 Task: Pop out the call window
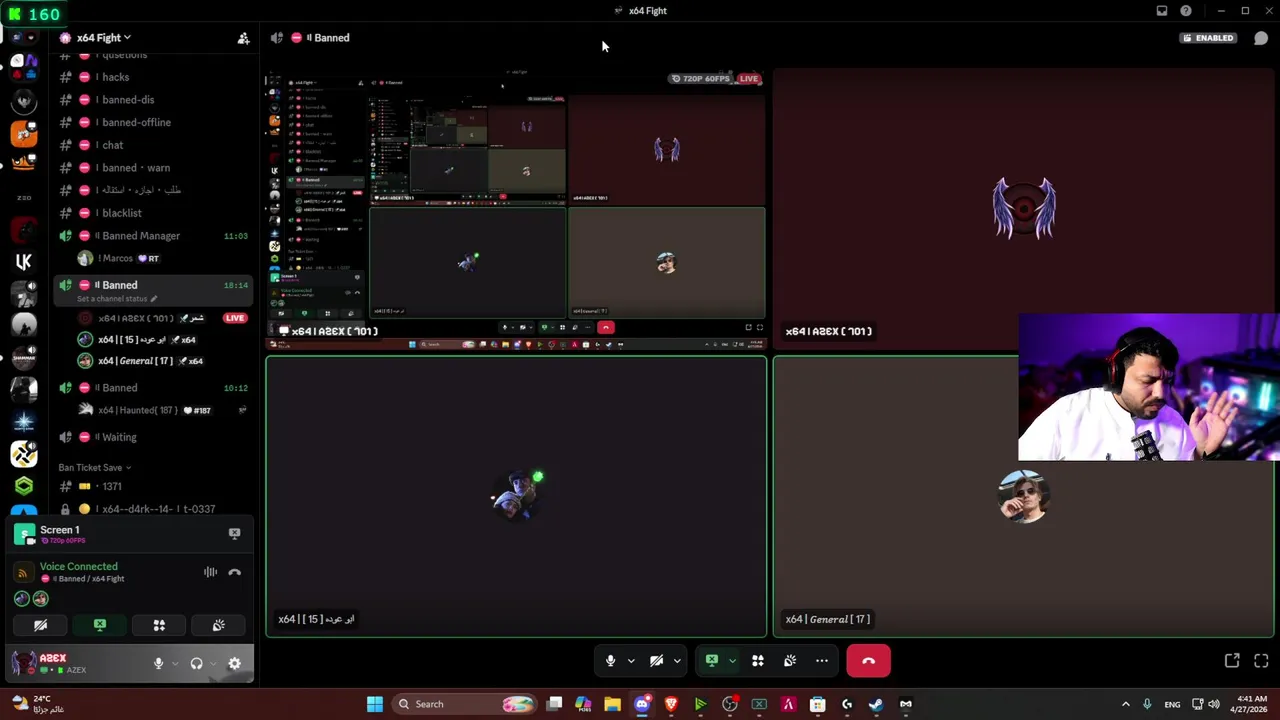click(1232, 661)
